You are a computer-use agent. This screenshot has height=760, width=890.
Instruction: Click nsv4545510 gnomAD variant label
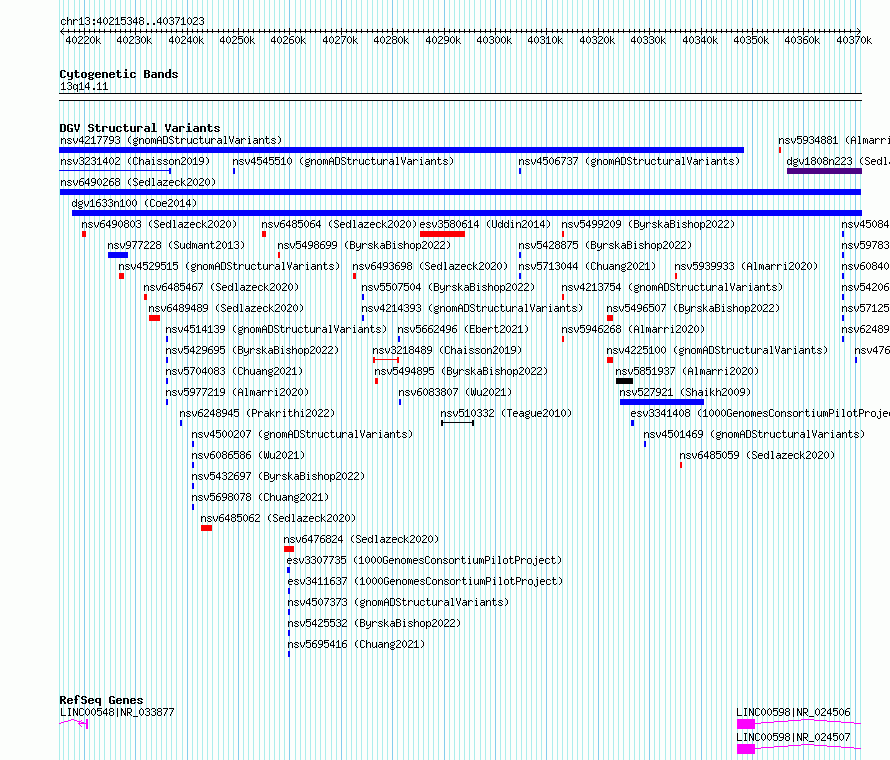343,161
